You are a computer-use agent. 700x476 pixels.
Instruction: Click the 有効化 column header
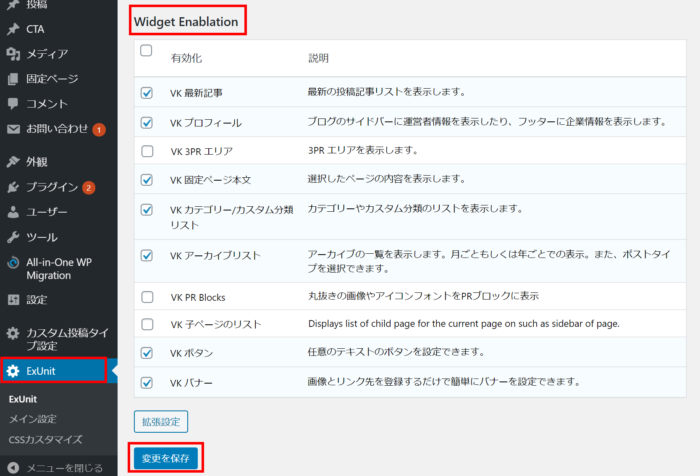point(186,58)
